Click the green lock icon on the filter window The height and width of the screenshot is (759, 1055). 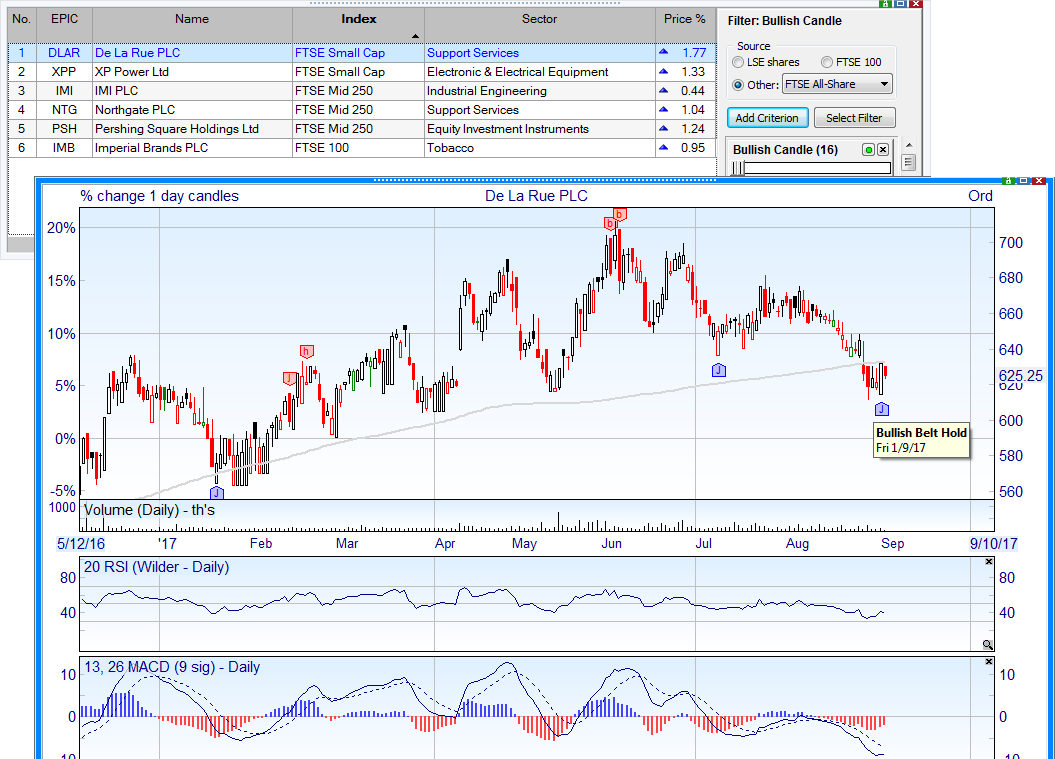(x=885, y=3)
